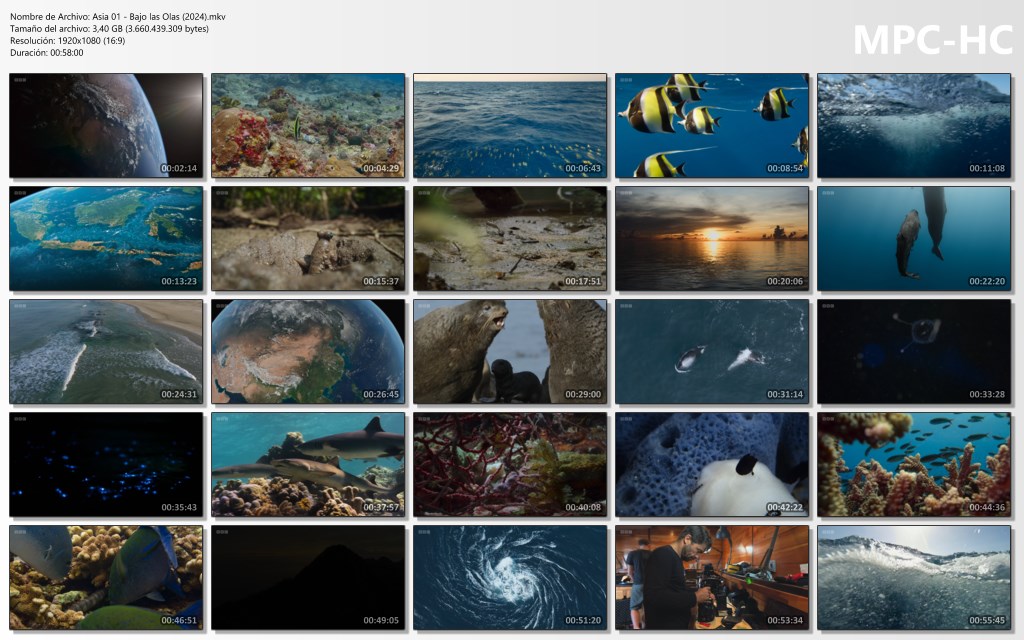Open the red sea fan frame at 00:40:08
The height and width of the screenshot is (640, 1024).
(509, 464)
